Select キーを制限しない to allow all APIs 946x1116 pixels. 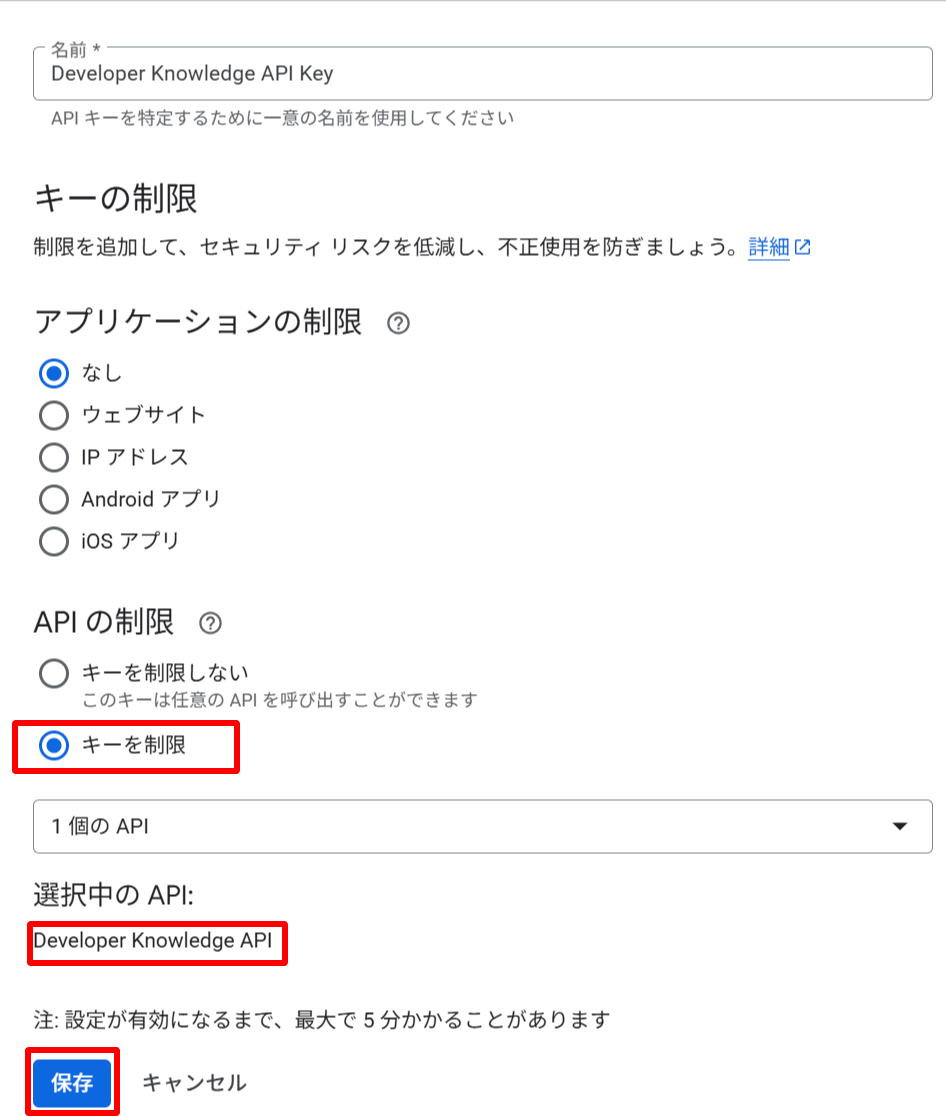pyautogui.click(x=53, y=672)
